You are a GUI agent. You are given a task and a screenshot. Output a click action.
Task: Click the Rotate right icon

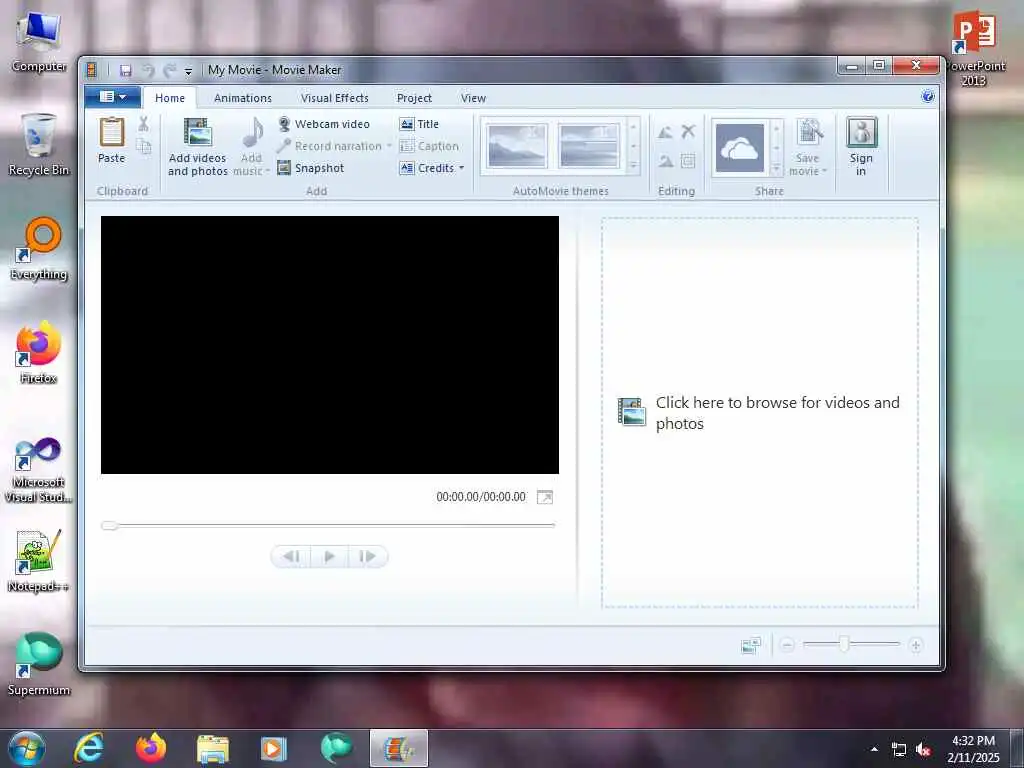coord(665,161)
